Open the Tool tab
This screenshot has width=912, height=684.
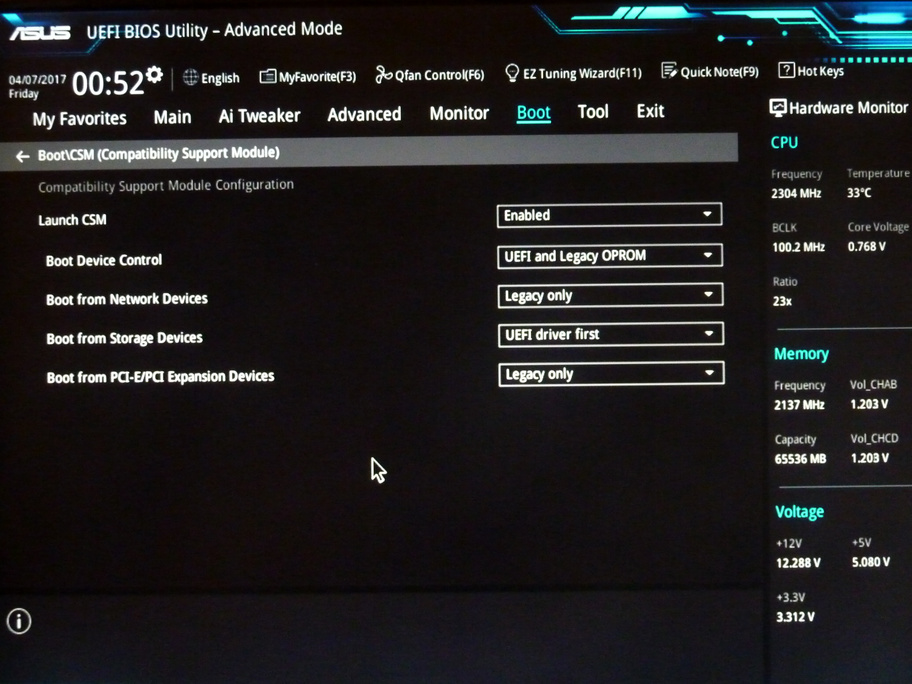point(593,111)
